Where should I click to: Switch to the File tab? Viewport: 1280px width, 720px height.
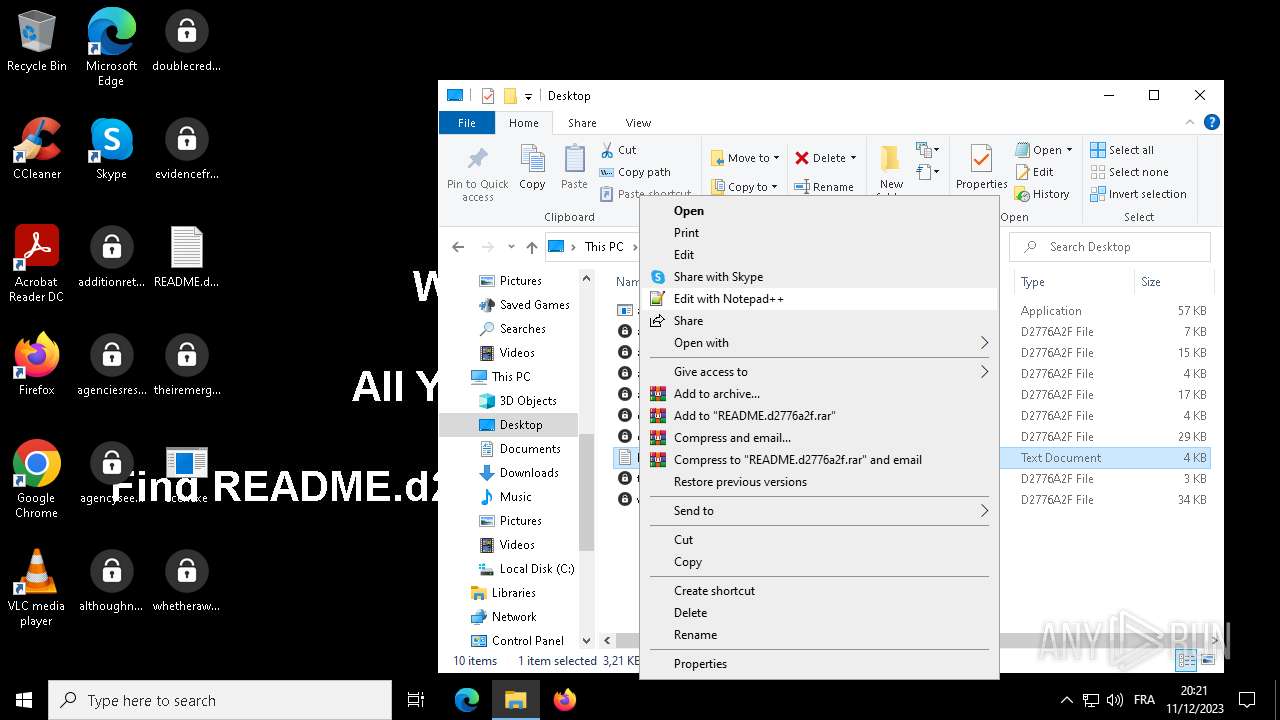click(x=467, y=123)
